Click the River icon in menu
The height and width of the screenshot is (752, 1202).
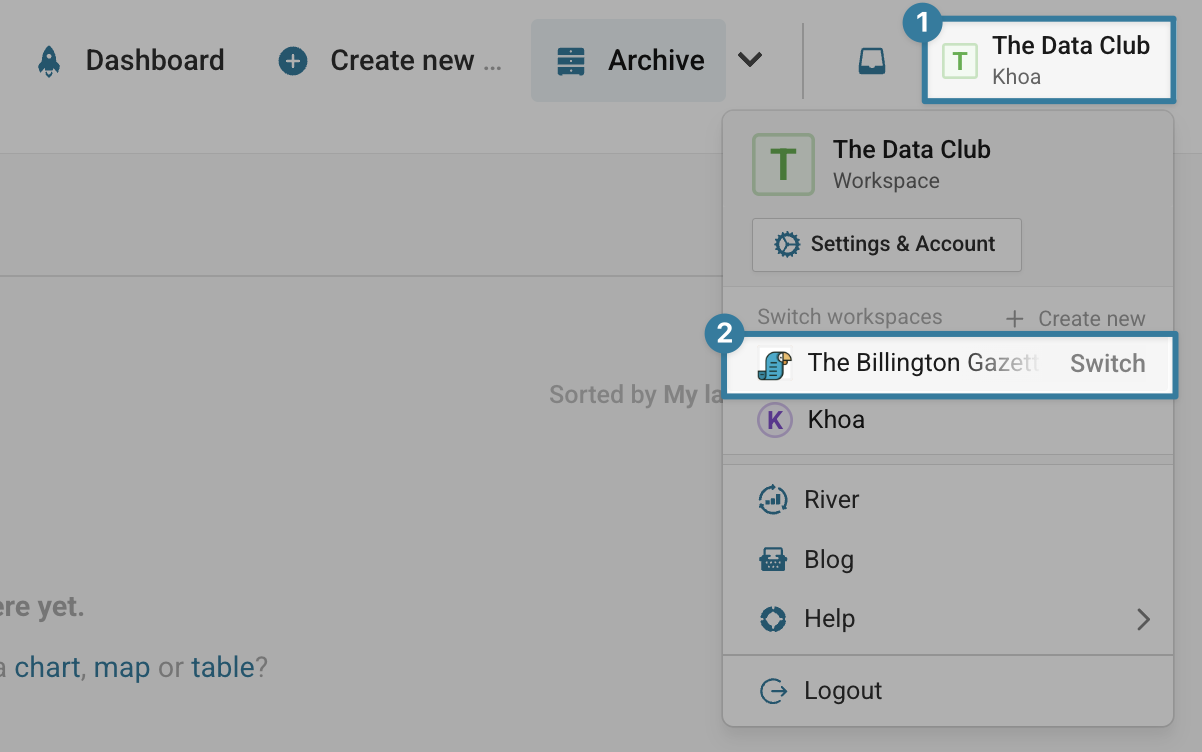pyautogui.click(x=774, y=500)
